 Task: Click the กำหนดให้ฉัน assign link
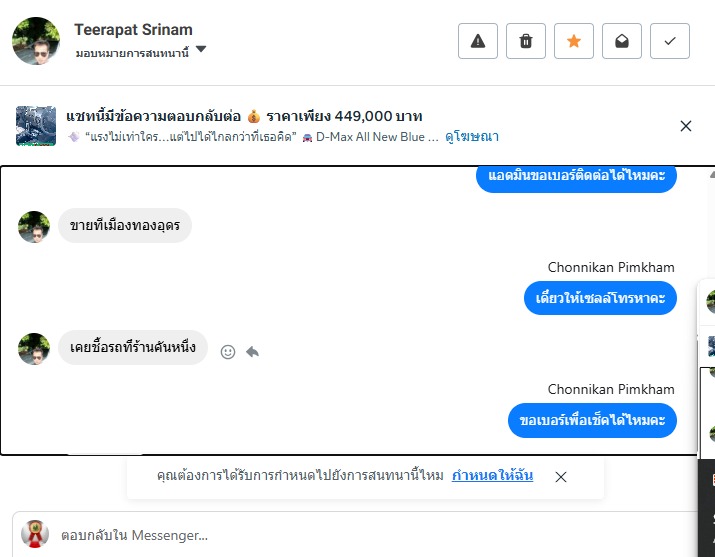coord(492,476)
